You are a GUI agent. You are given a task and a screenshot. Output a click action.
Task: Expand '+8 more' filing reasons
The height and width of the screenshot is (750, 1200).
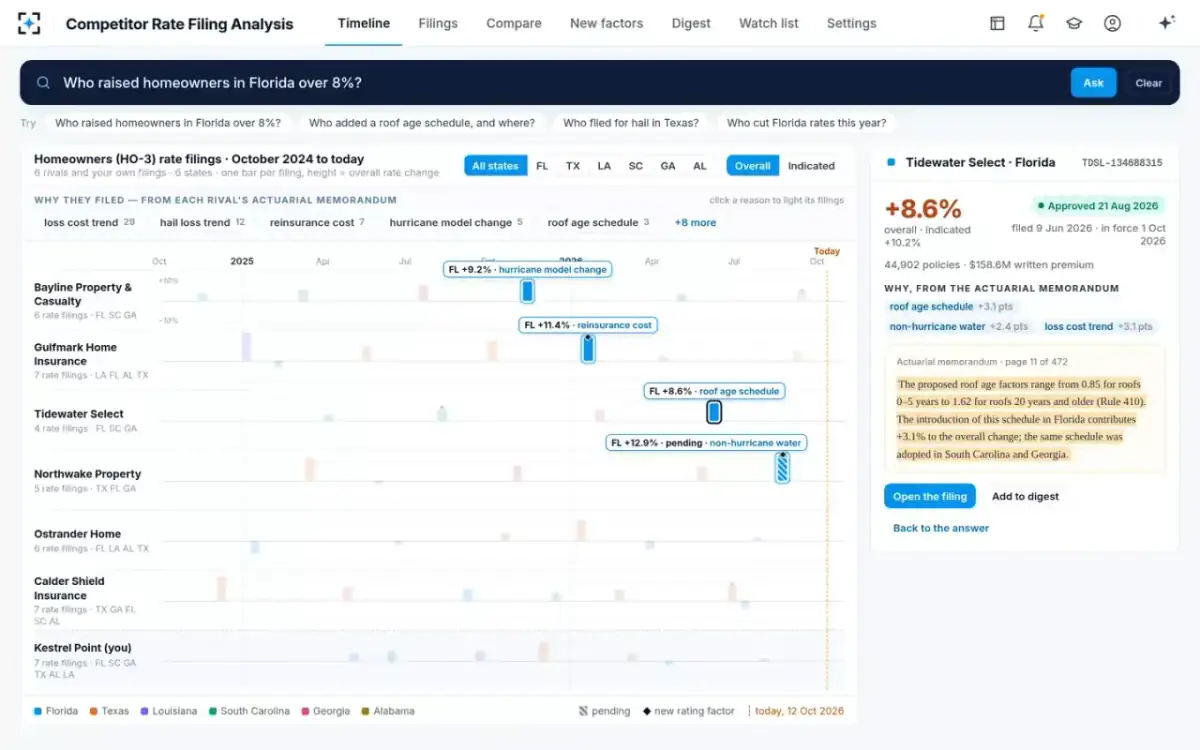695,222
